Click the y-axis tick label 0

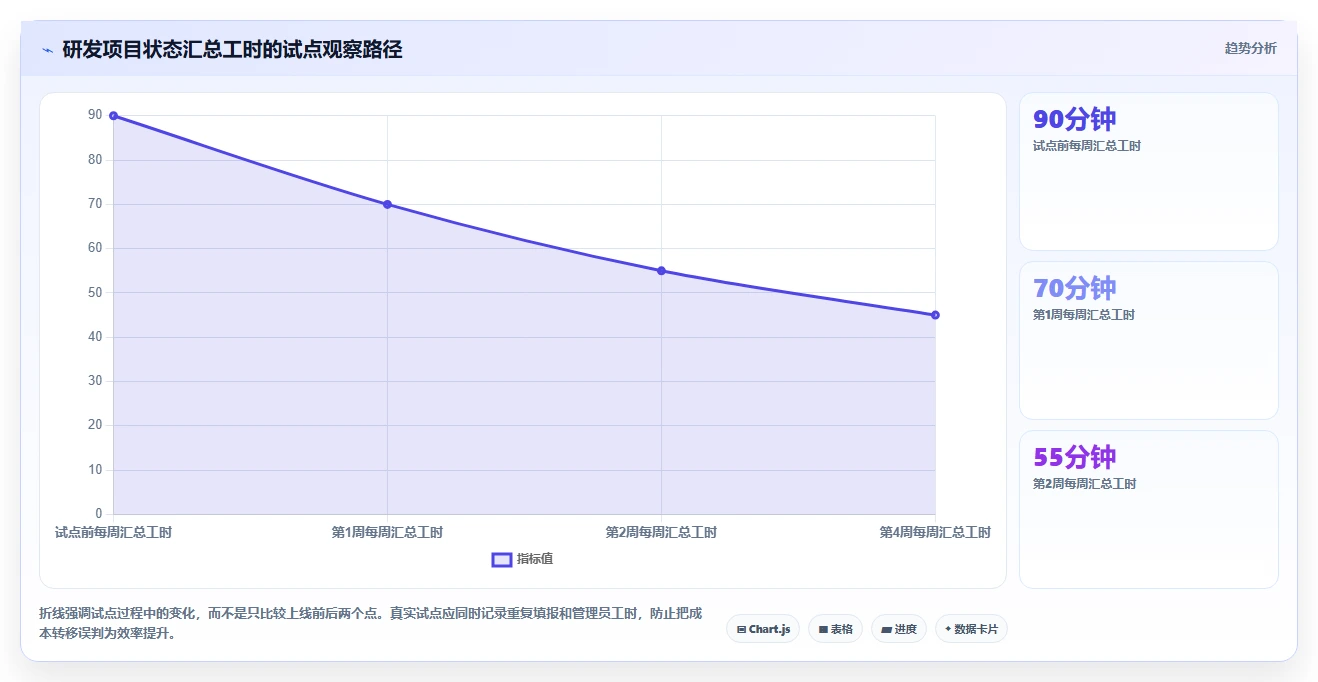pyautogui.click(x=99, y=514)
